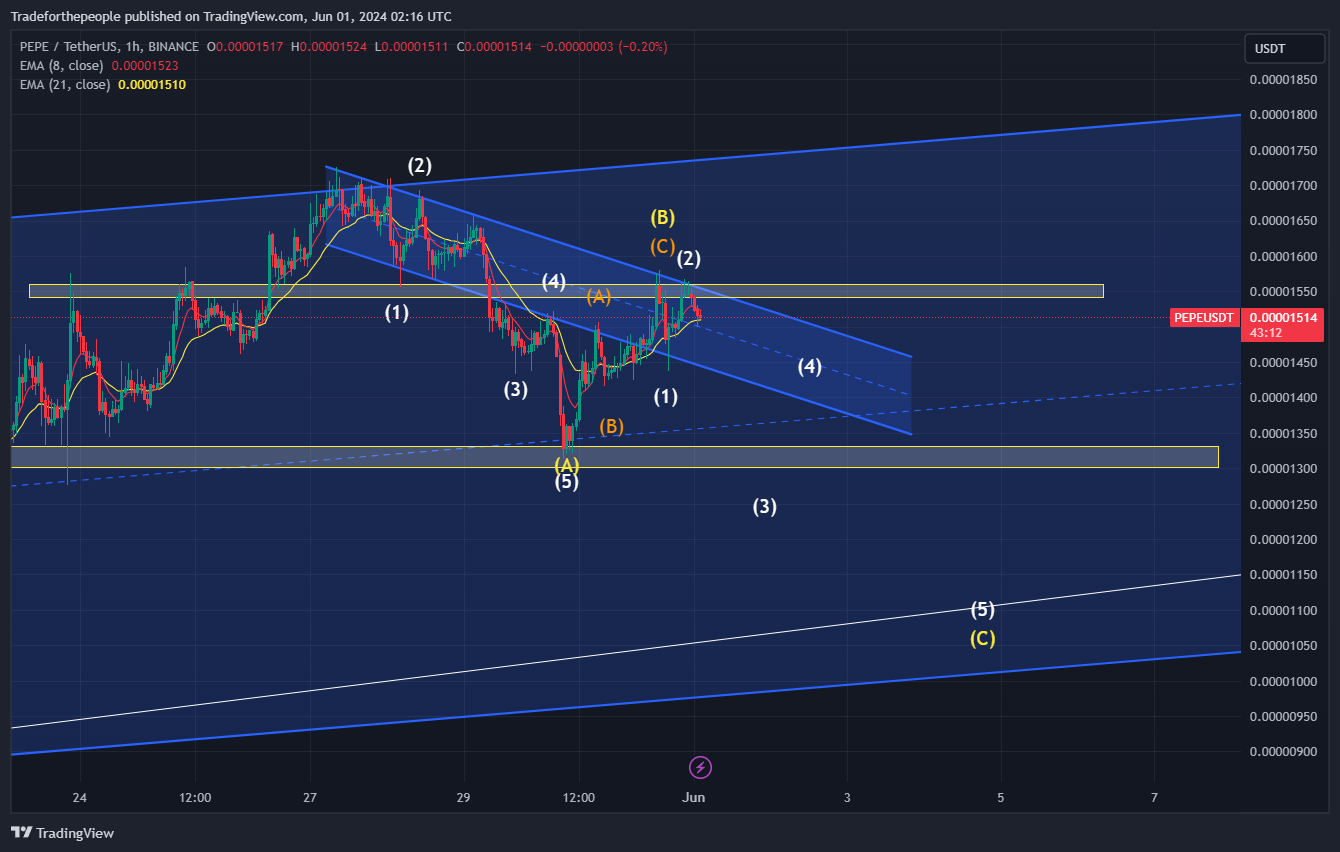Select the orange (C) wave label

coord(662,246)
